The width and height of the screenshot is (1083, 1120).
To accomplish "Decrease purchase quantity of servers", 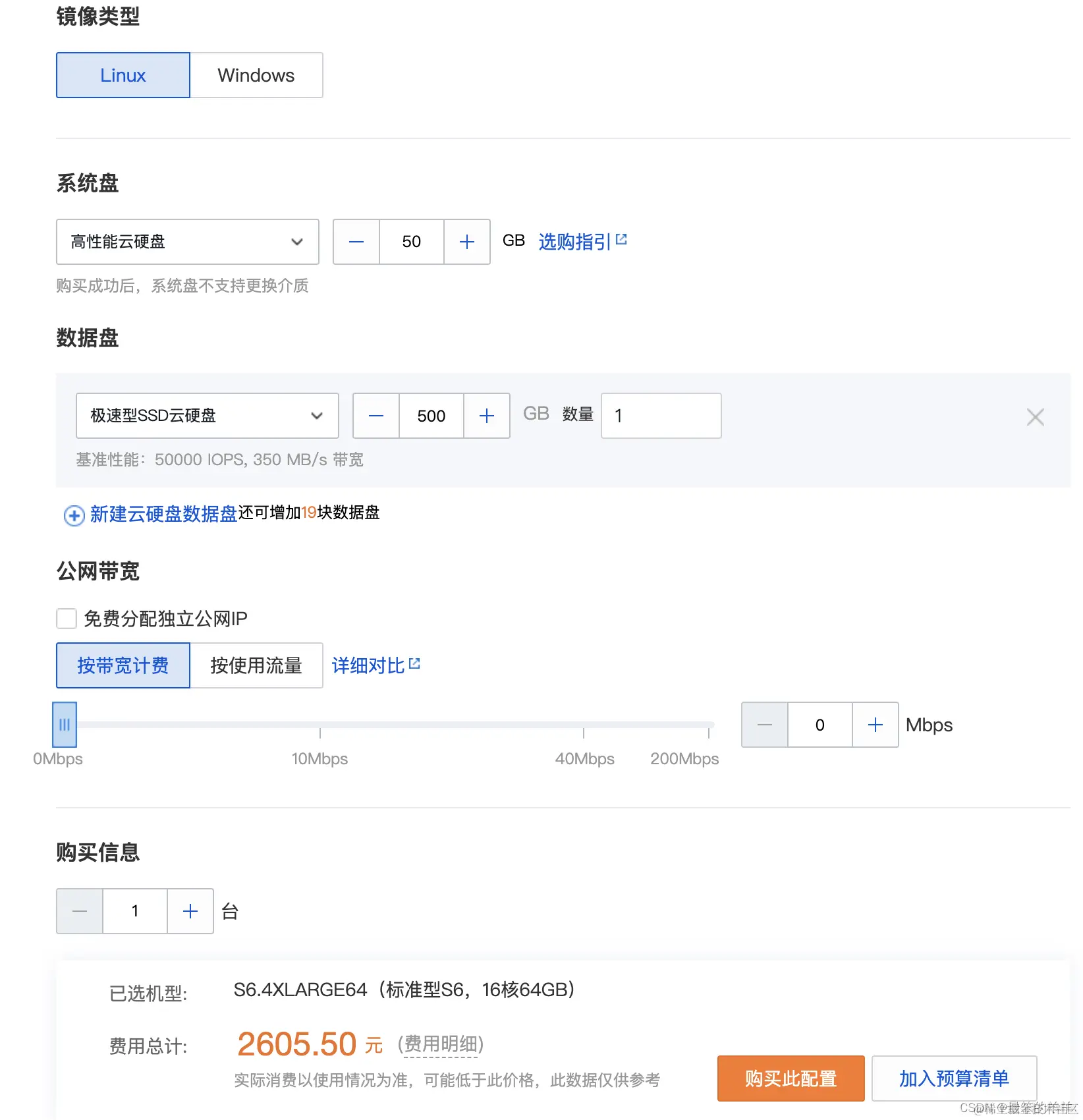I will pos(79,911).
